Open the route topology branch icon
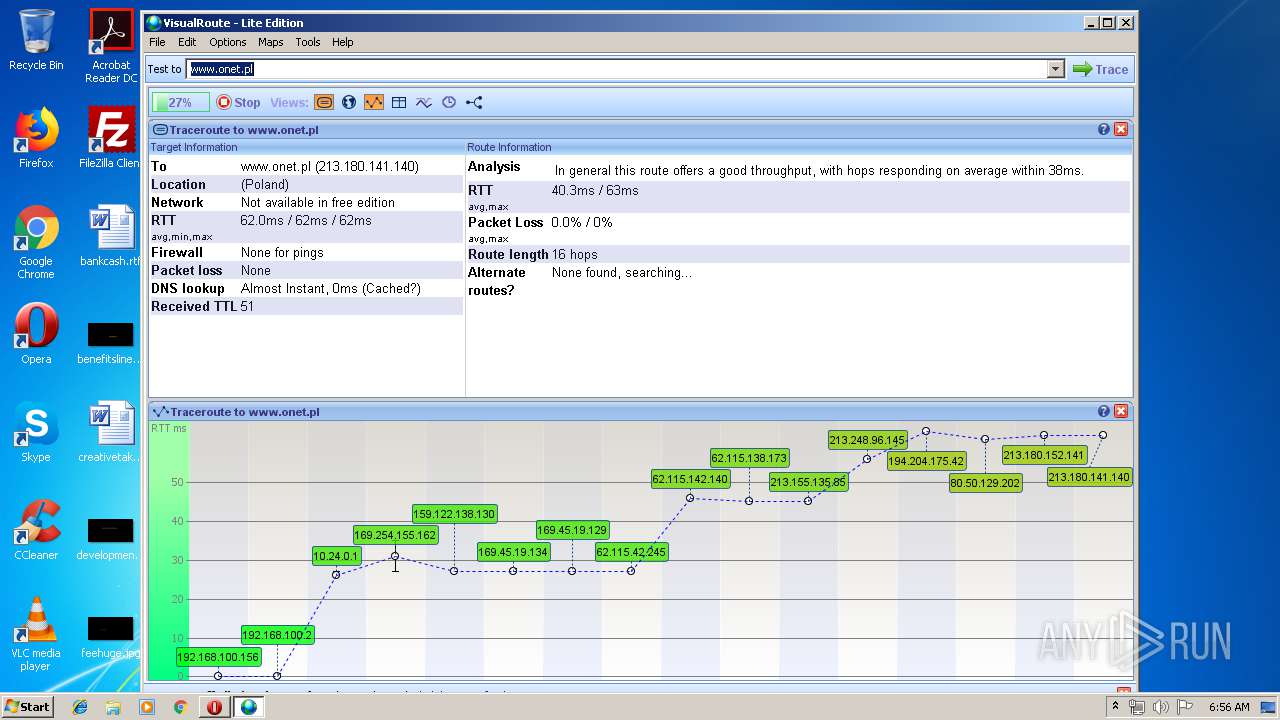Viewport: 1280px width, 720px height. click(x=474, y=102)
